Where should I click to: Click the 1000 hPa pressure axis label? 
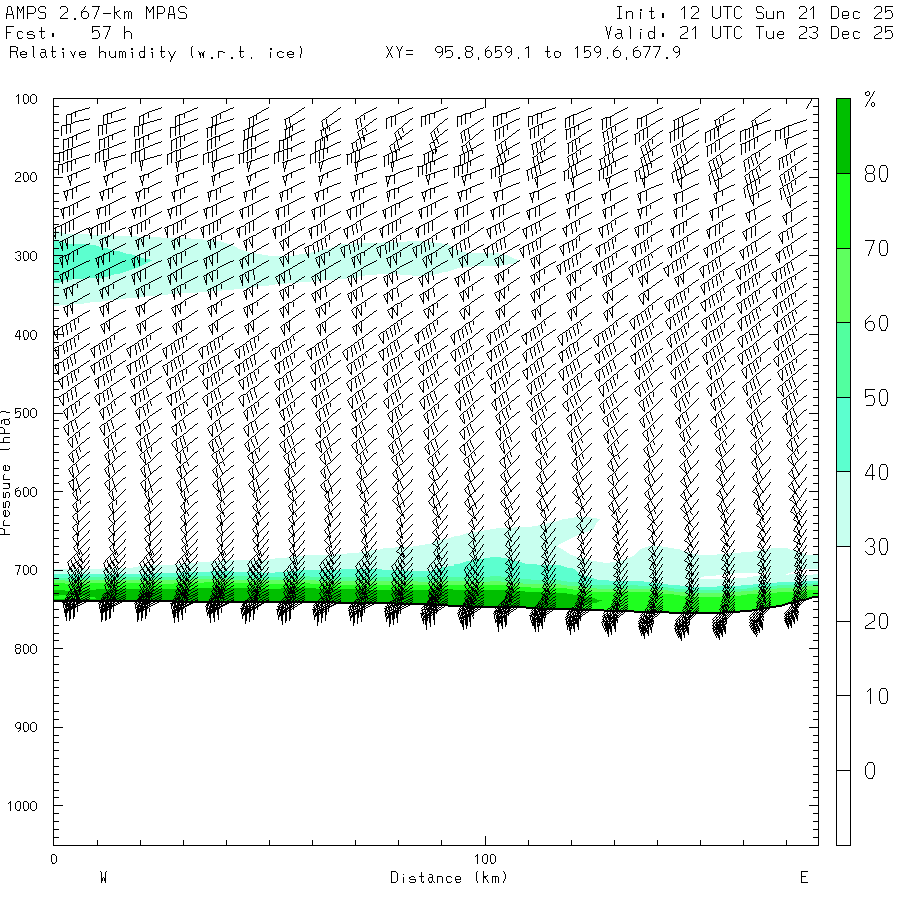(22, 806)
